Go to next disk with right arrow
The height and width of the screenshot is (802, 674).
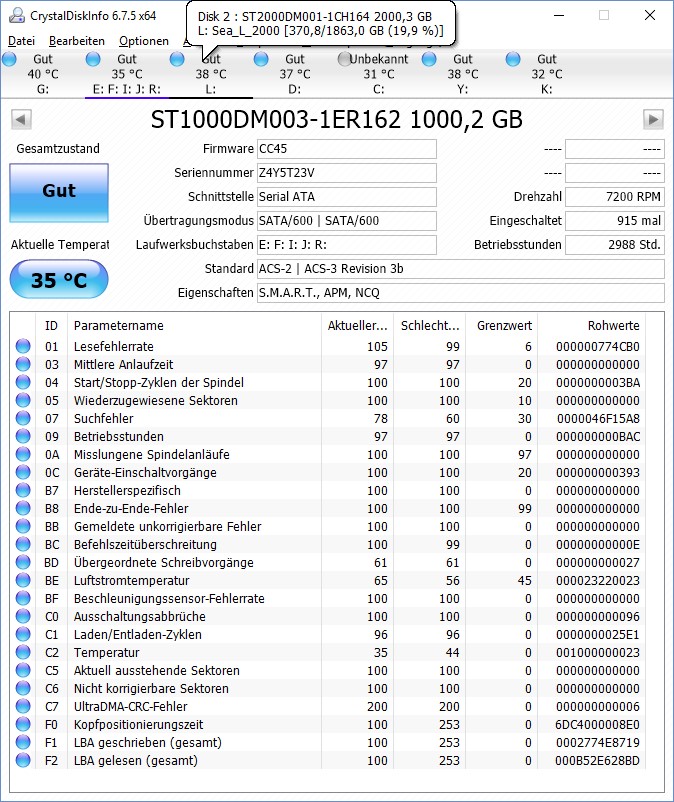pos(653,120)
